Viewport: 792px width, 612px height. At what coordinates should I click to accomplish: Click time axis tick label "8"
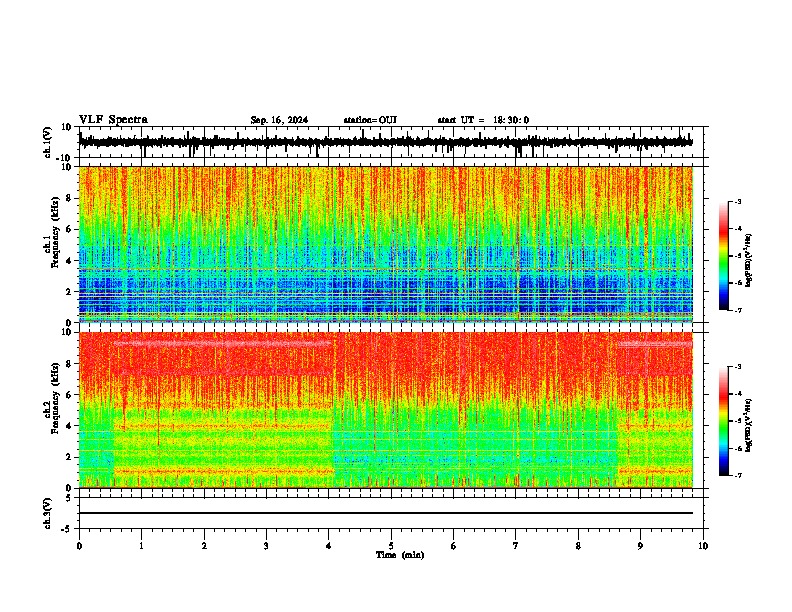click(x=578, y=545)
